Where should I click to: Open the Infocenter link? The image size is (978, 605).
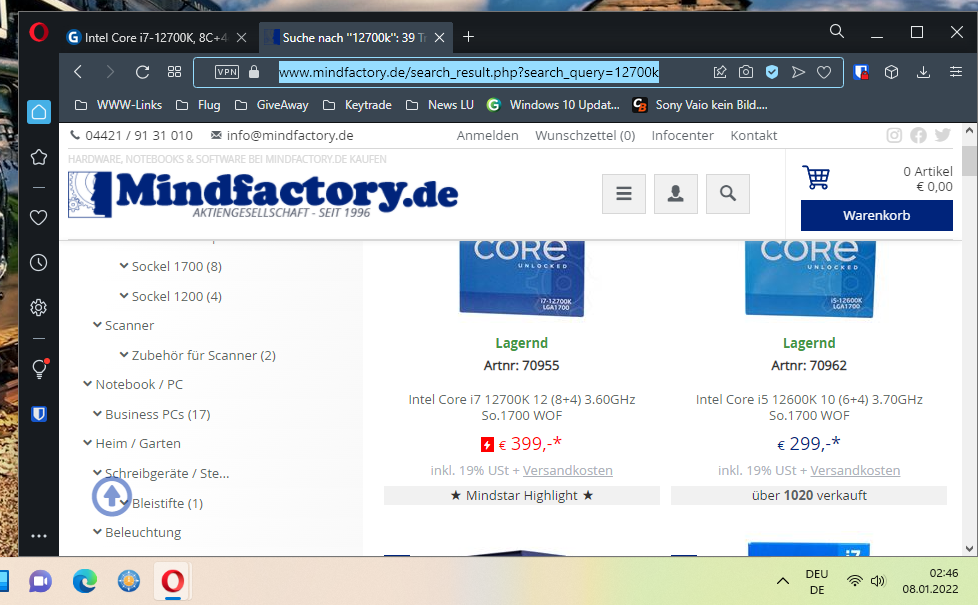(x=682, y=135)
